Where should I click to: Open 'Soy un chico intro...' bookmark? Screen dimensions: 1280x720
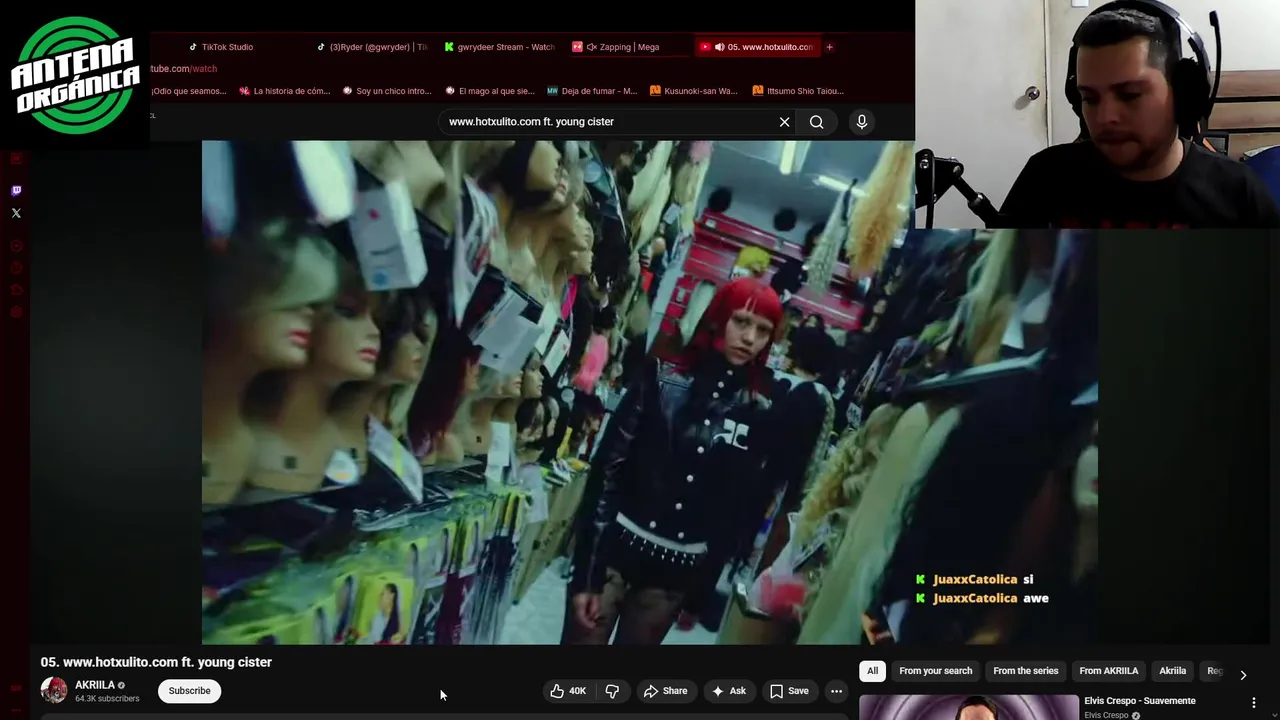point(387,91)
